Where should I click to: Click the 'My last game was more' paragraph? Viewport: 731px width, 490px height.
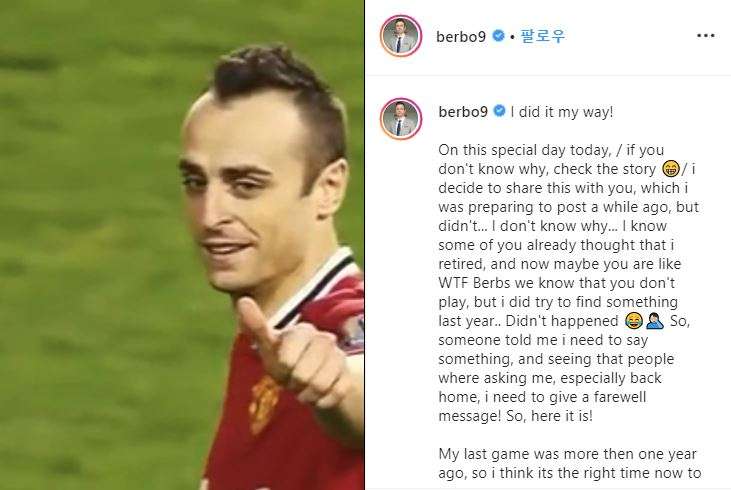pos(570,463)
